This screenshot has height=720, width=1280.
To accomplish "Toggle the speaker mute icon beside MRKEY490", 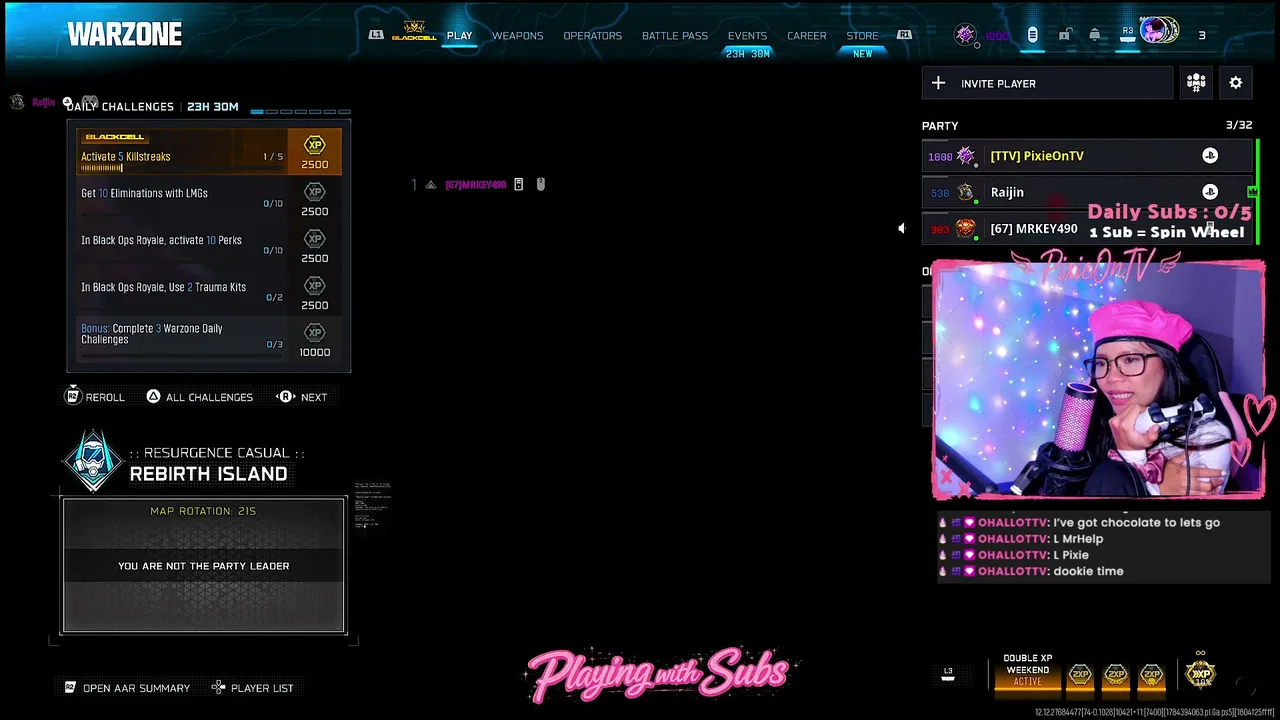I will 901,229.
